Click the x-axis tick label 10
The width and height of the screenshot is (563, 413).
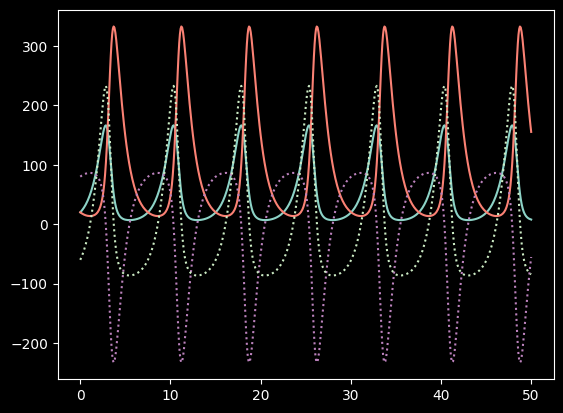tap(171, 395)
